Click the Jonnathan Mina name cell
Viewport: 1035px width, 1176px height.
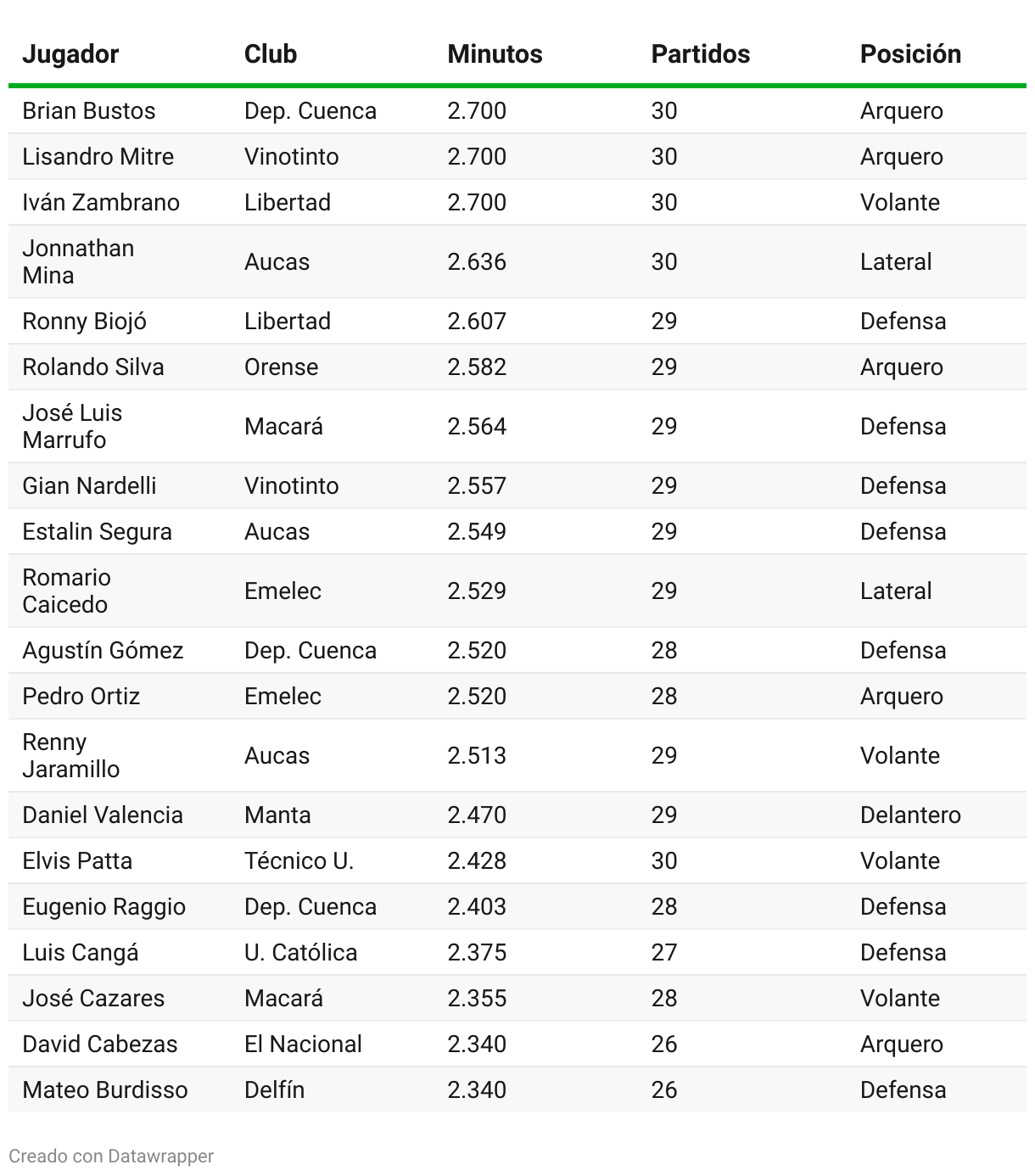coord(78,261)
